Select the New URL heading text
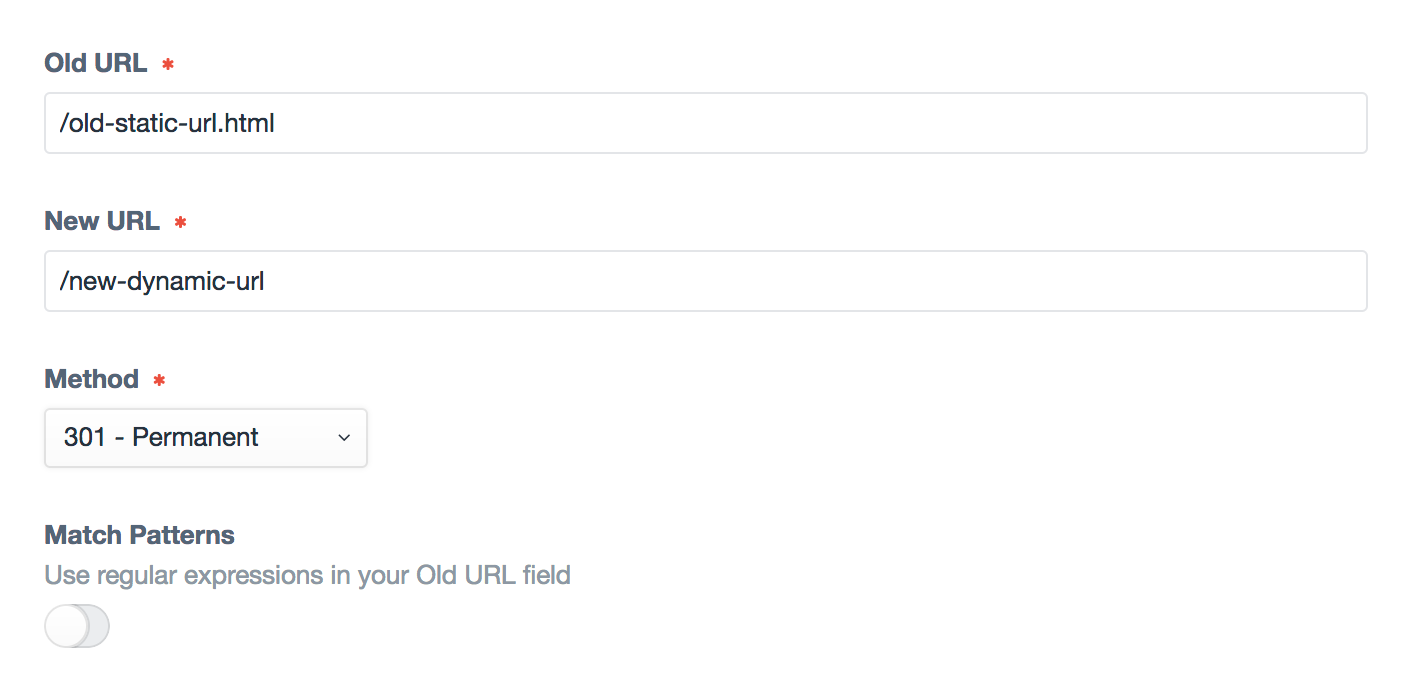 [102, 220]
